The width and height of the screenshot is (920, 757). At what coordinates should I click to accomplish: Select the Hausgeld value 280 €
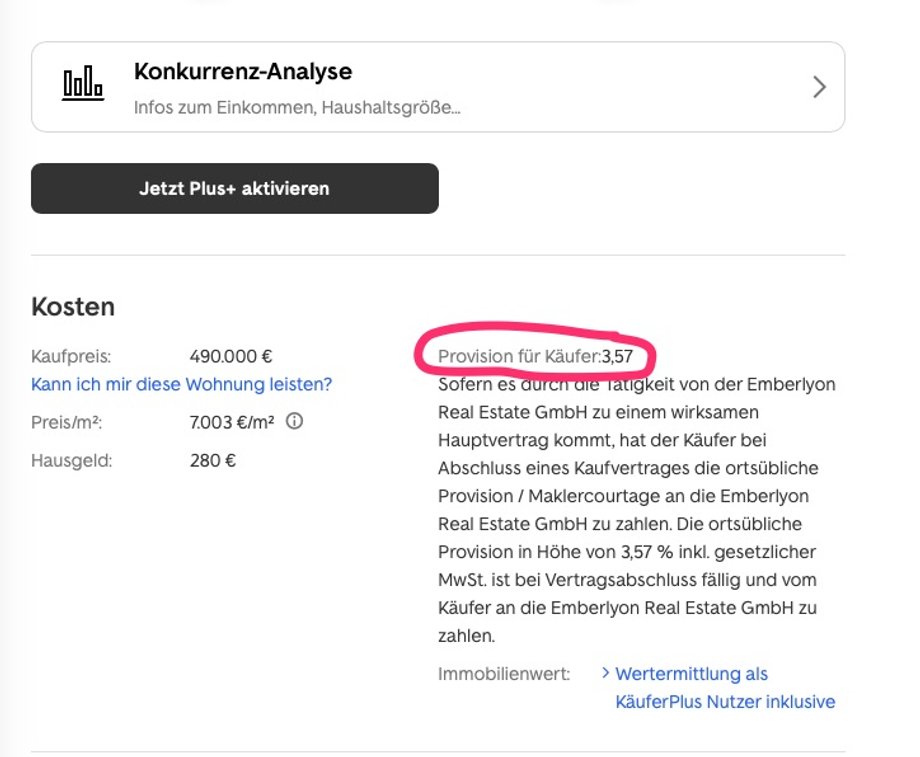tap(212, 461)
